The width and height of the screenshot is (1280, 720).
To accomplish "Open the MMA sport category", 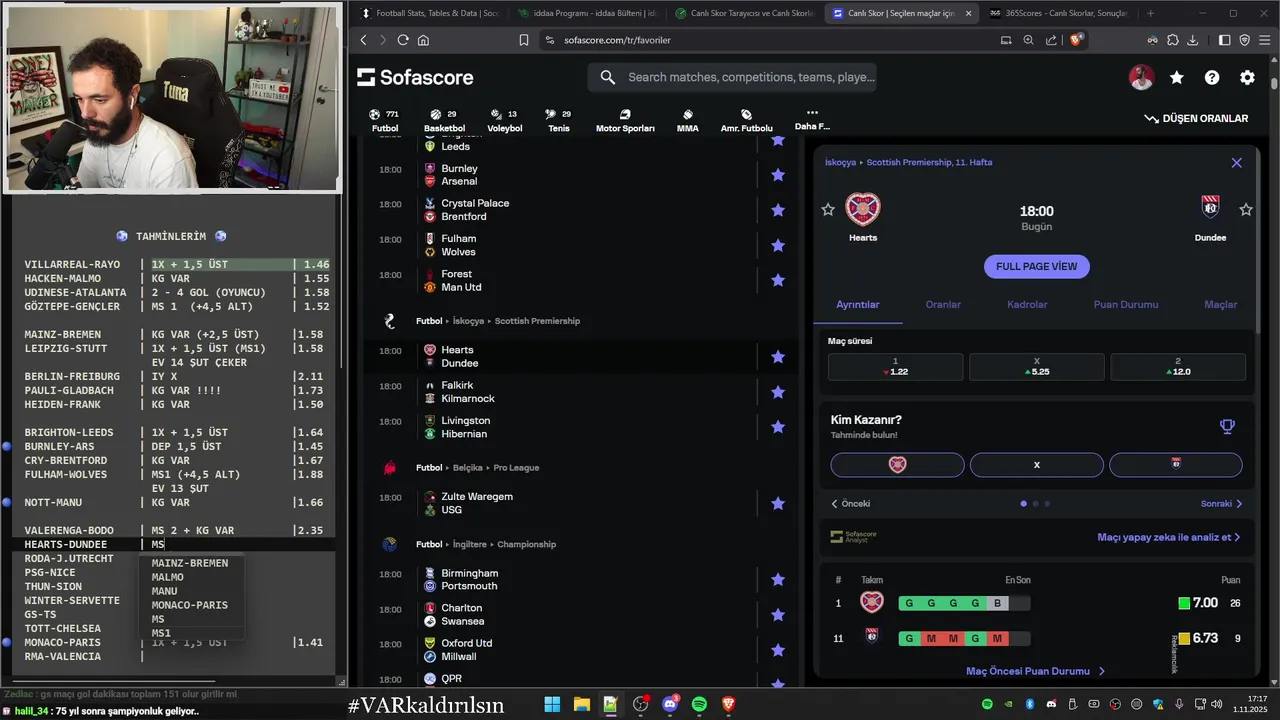I will pos(687,121).
